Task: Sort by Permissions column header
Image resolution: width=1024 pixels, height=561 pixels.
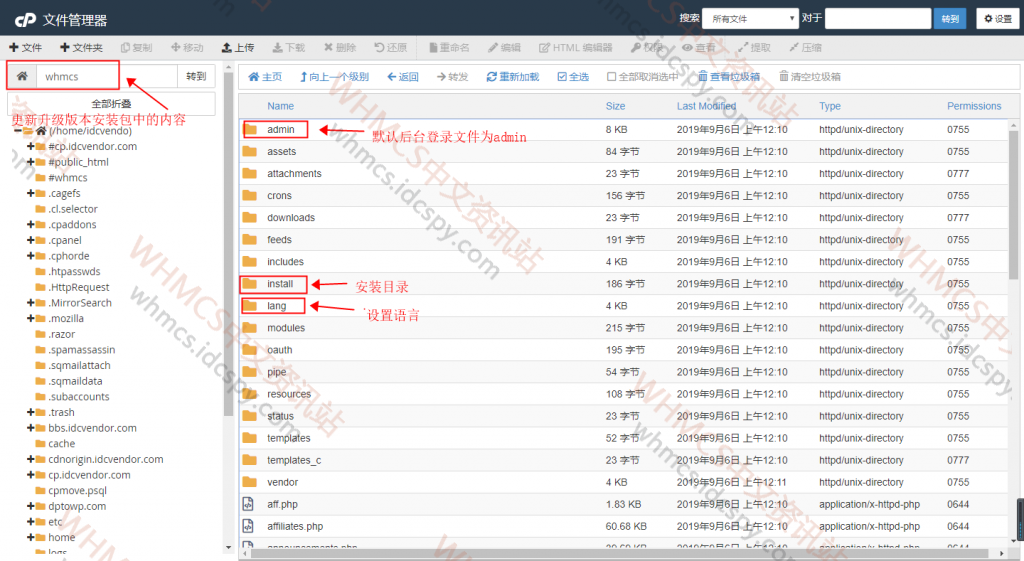Action: [x=974, y=106]
